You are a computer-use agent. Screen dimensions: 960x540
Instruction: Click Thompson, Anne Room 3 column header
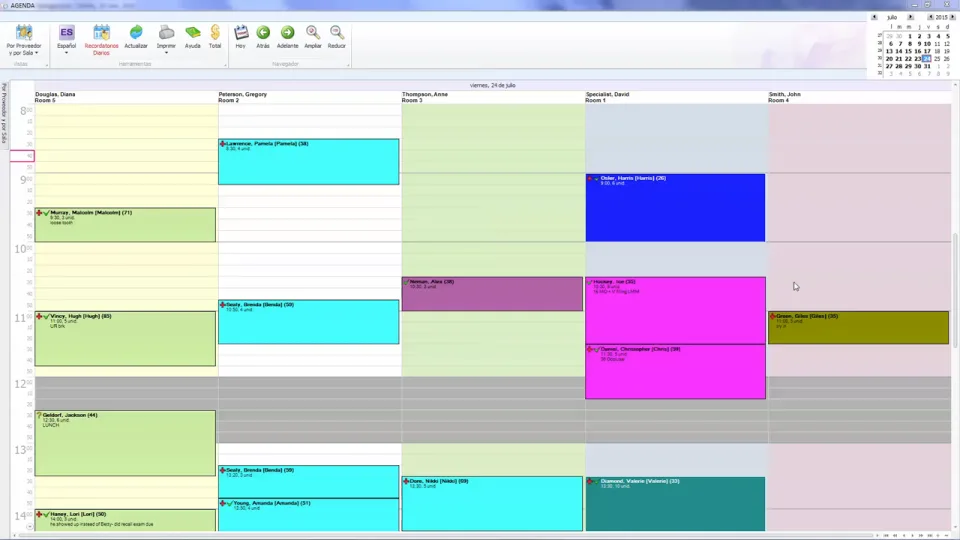tap(493, 97)
